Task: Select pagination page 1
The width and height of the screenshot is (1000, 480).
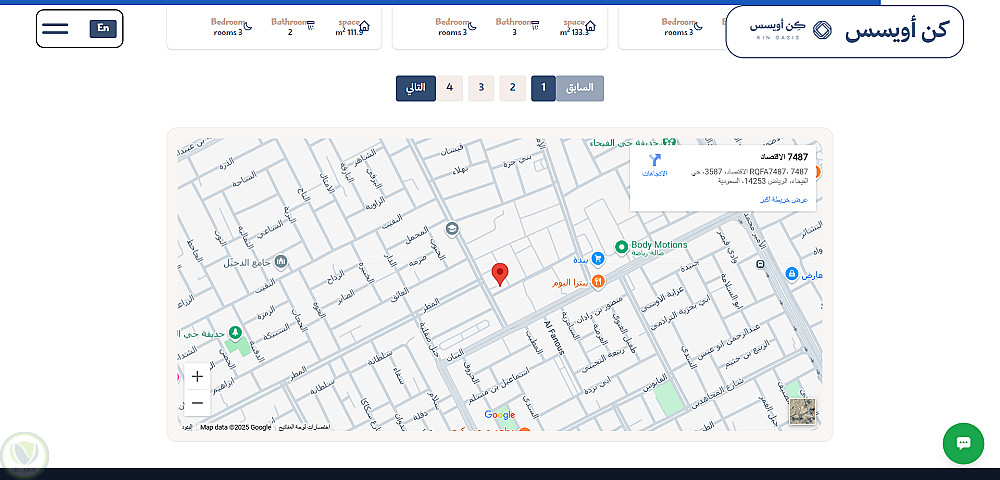Action: coord(543,88)
